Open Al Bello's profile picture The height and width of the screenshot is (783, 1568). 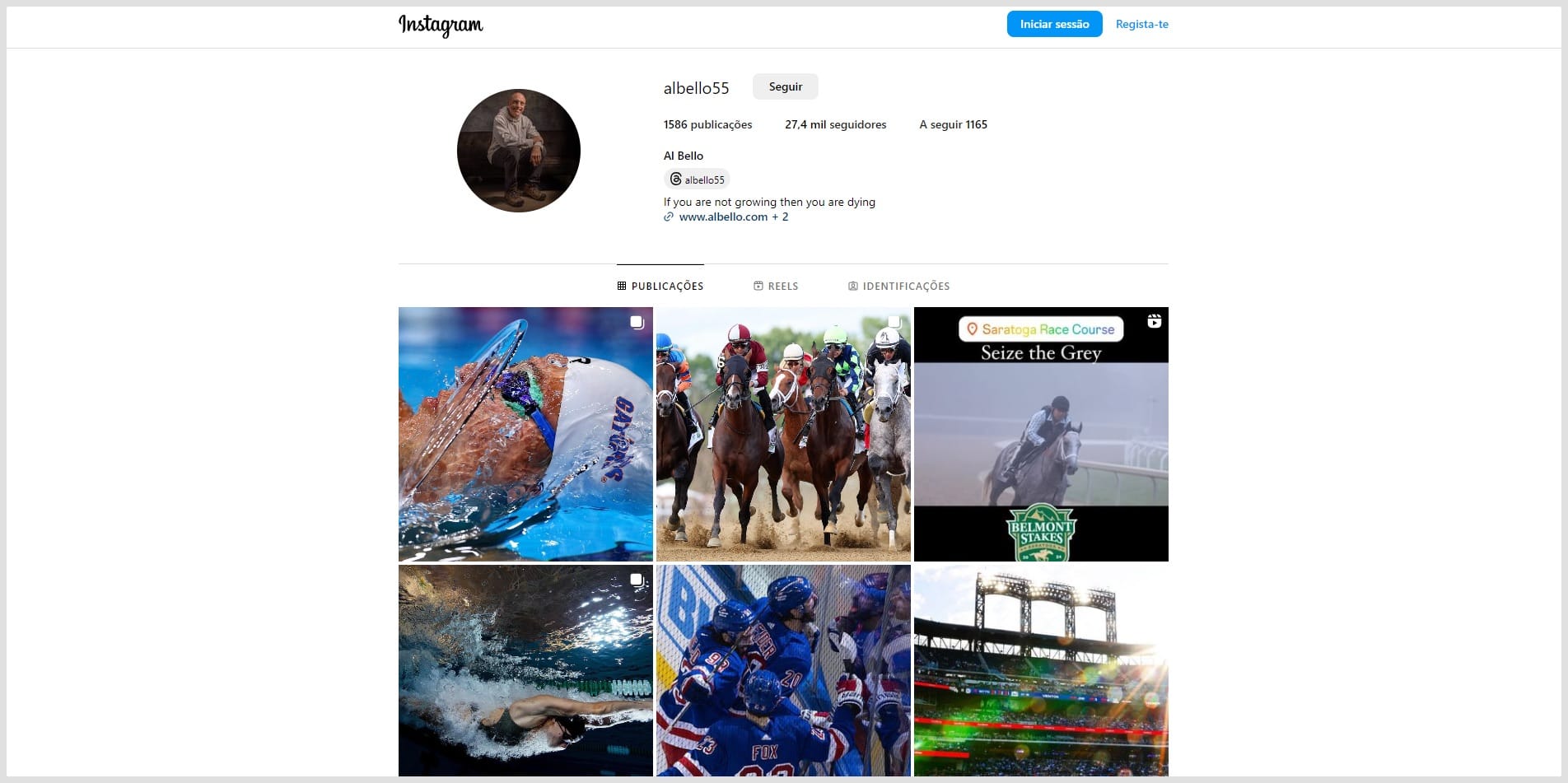(x=519, y=151)
